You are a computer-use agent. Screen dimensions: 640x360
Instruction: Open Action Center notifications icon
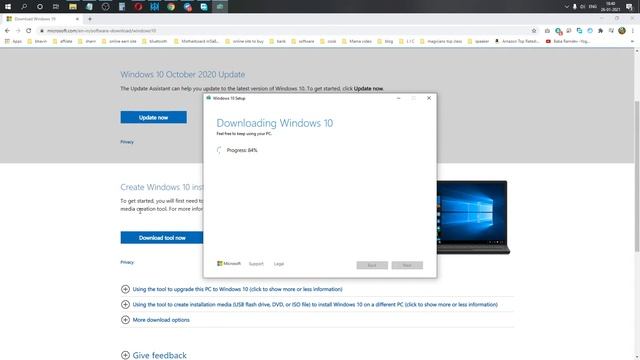(629, 7)
